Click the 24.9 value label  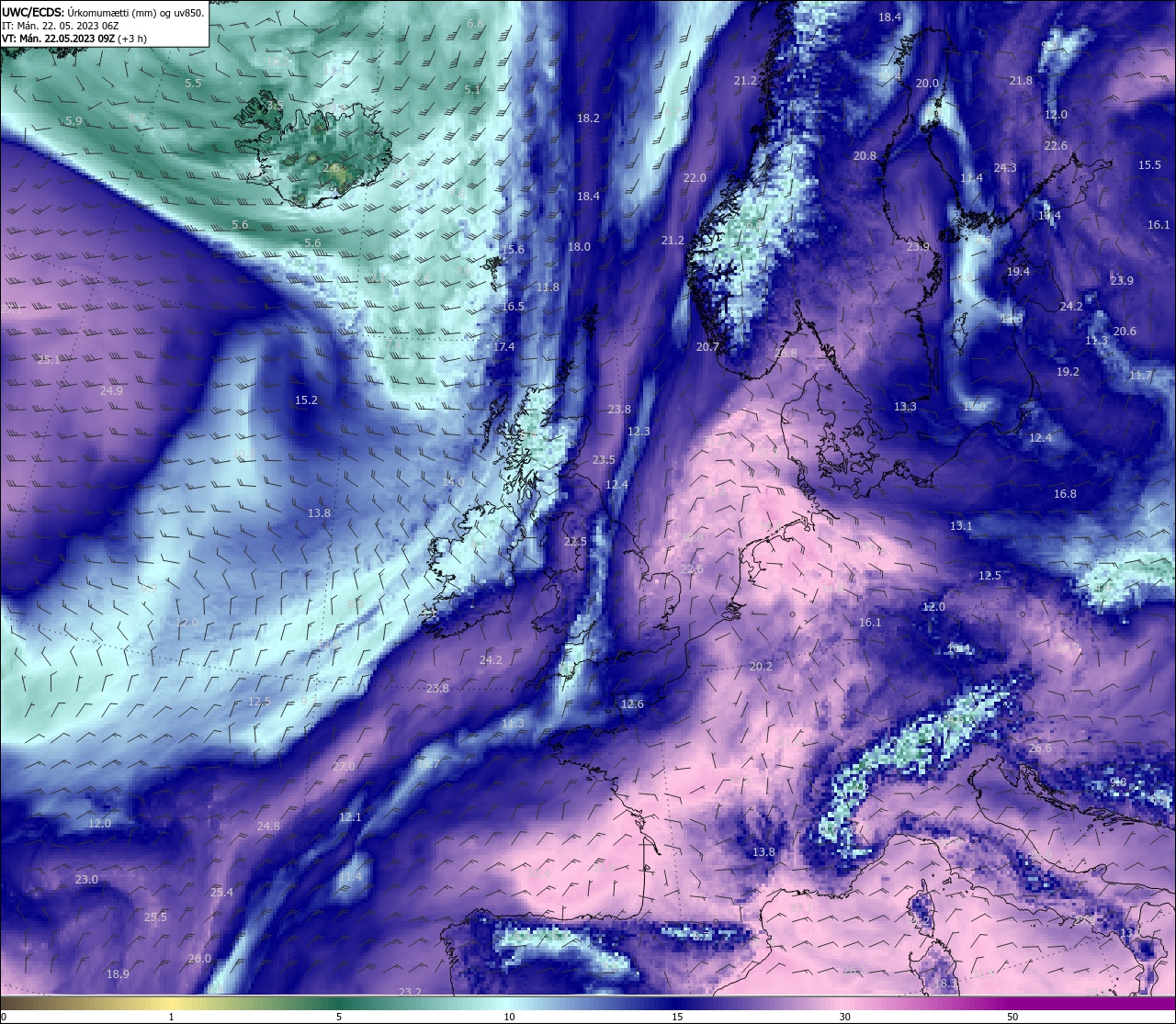click(111, 390)
